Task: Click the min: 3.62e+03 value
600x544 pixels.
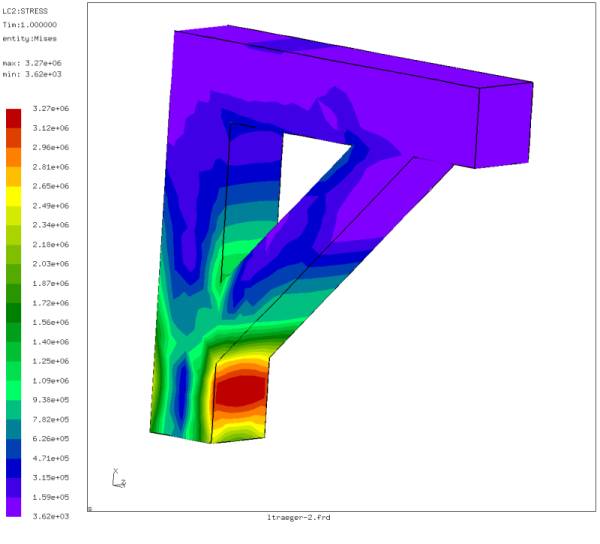Action: tap(34, 73)
